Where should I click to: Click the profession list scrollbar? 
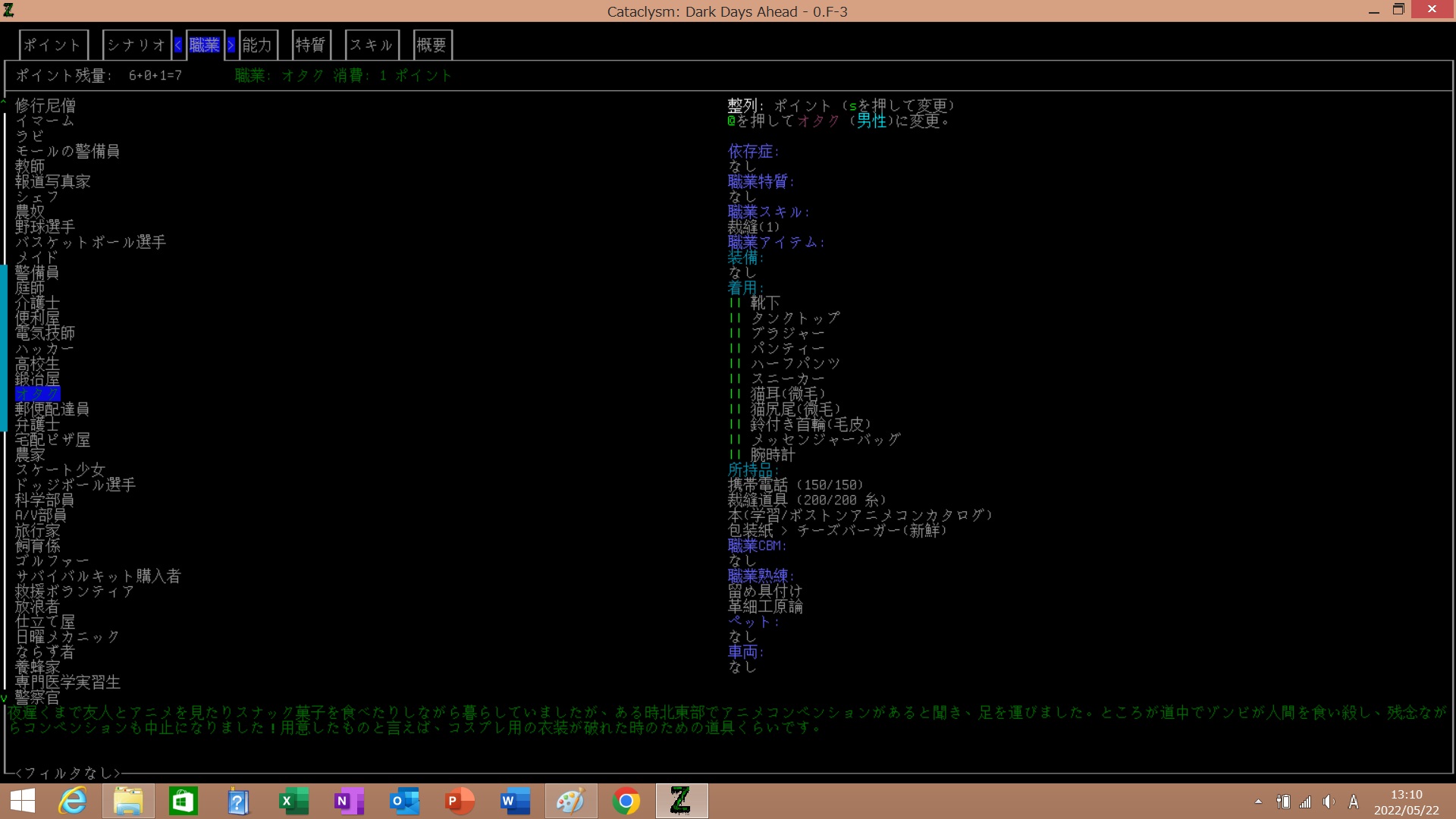pos(4,348)
